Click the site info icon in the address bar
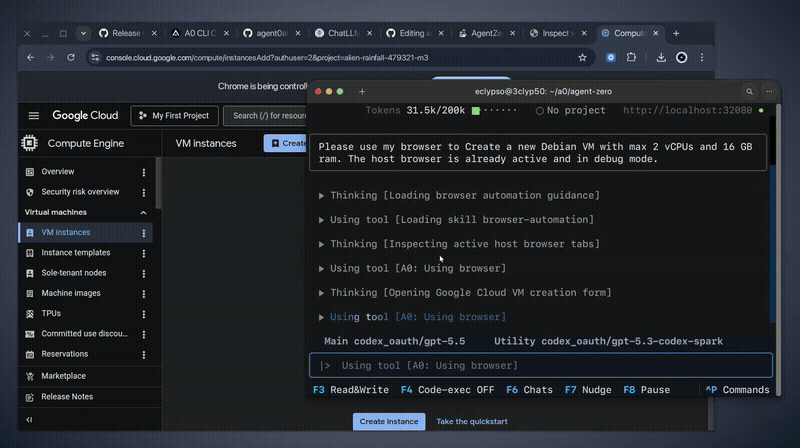Image resolution: width=800 pixels, height=448 pixels. coord(95,58)
